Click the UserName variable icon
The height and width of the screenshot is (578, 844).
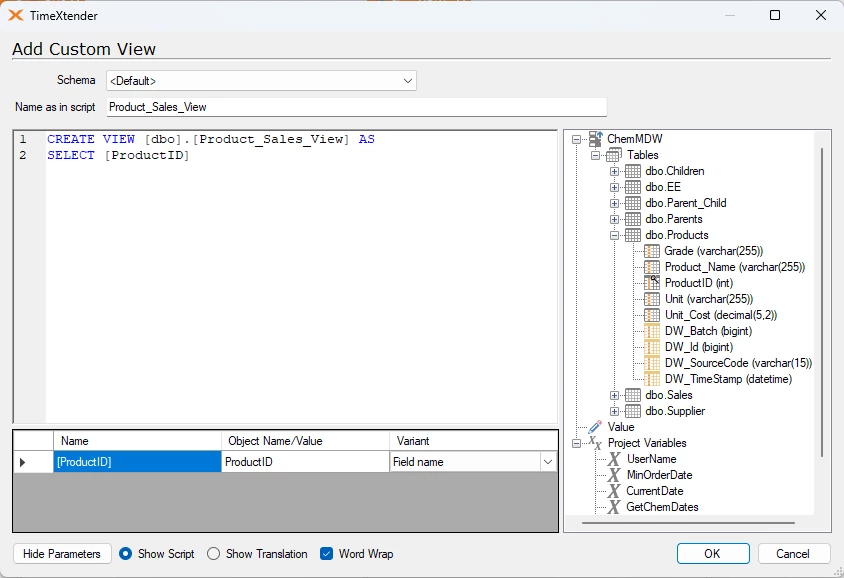[614, 459]
